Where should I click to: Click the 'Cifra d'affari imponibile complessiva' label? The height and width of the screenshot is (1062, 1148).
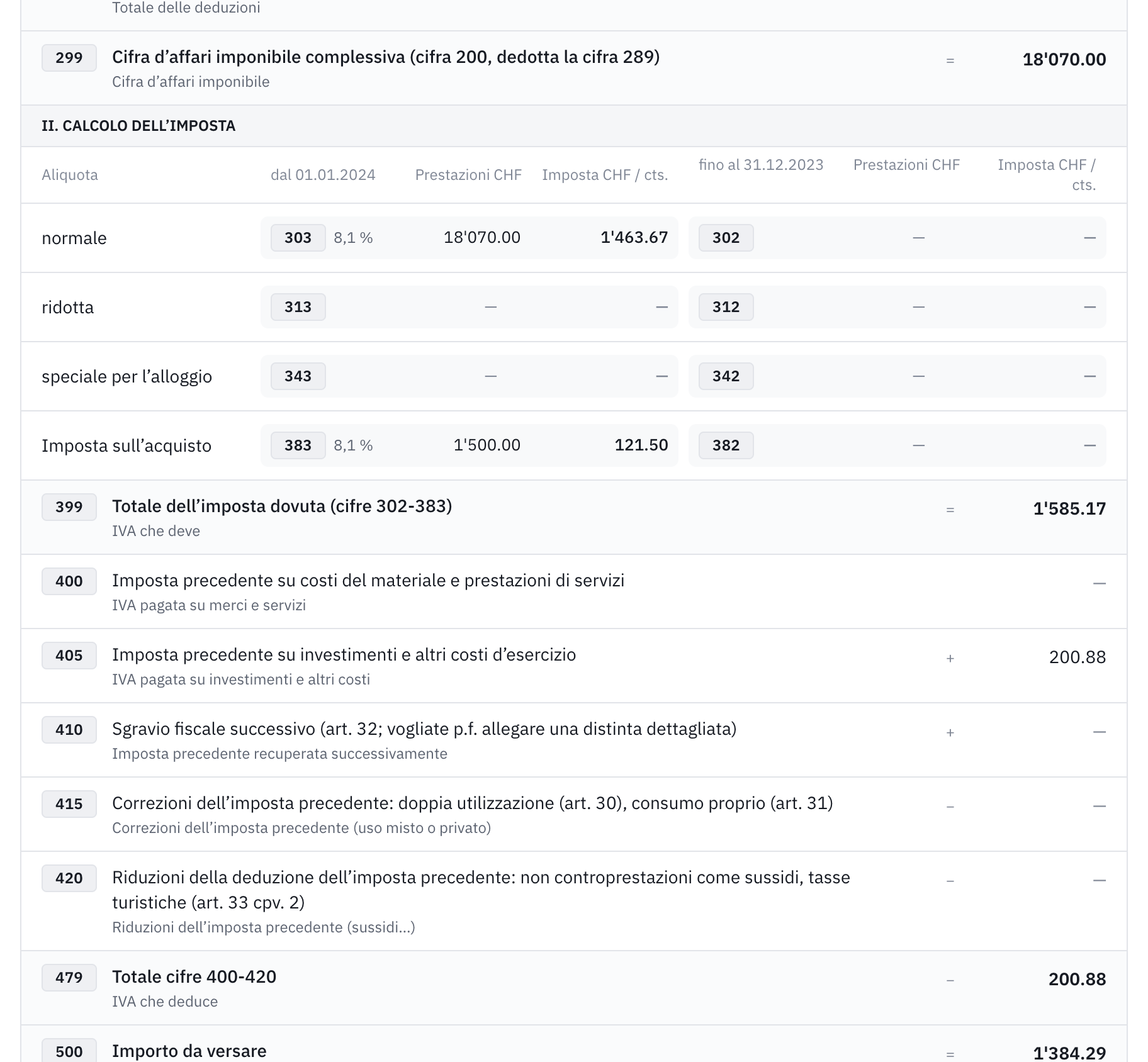pos(386,57)
